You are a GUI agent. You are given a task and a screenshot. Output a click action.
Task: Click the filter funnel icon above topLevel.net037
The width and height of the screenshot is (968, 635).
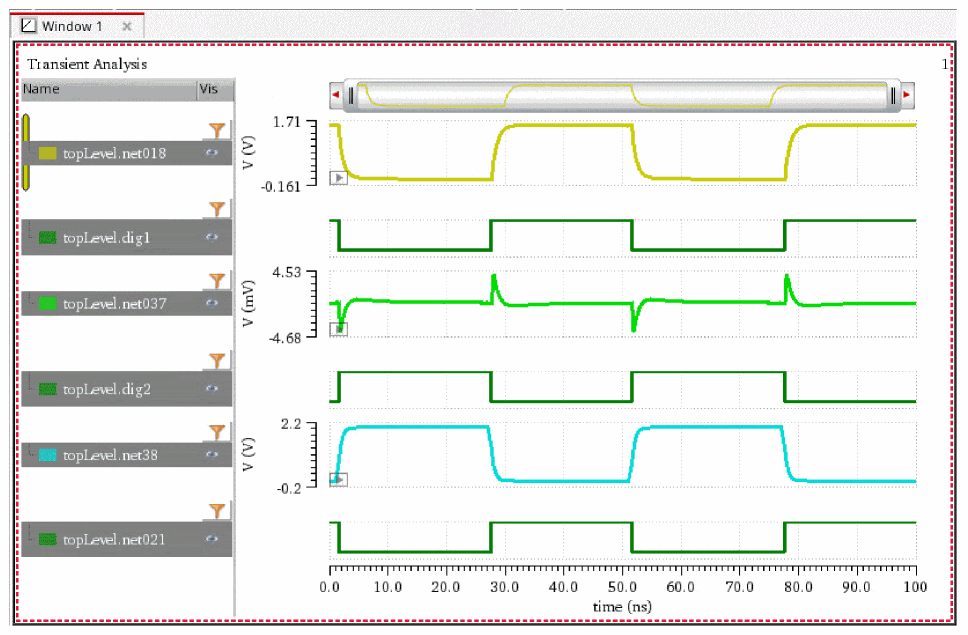coord(217,281)
